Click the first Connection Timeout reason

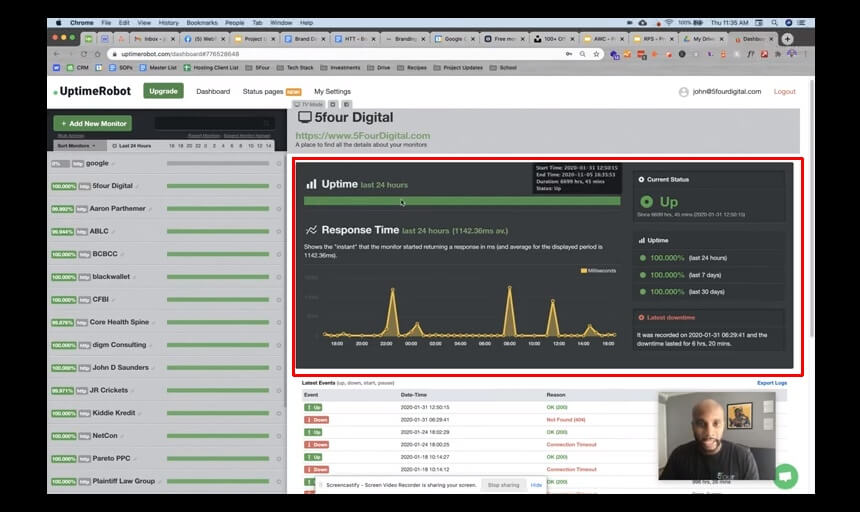pyautogui.click(x=571, y=445)
